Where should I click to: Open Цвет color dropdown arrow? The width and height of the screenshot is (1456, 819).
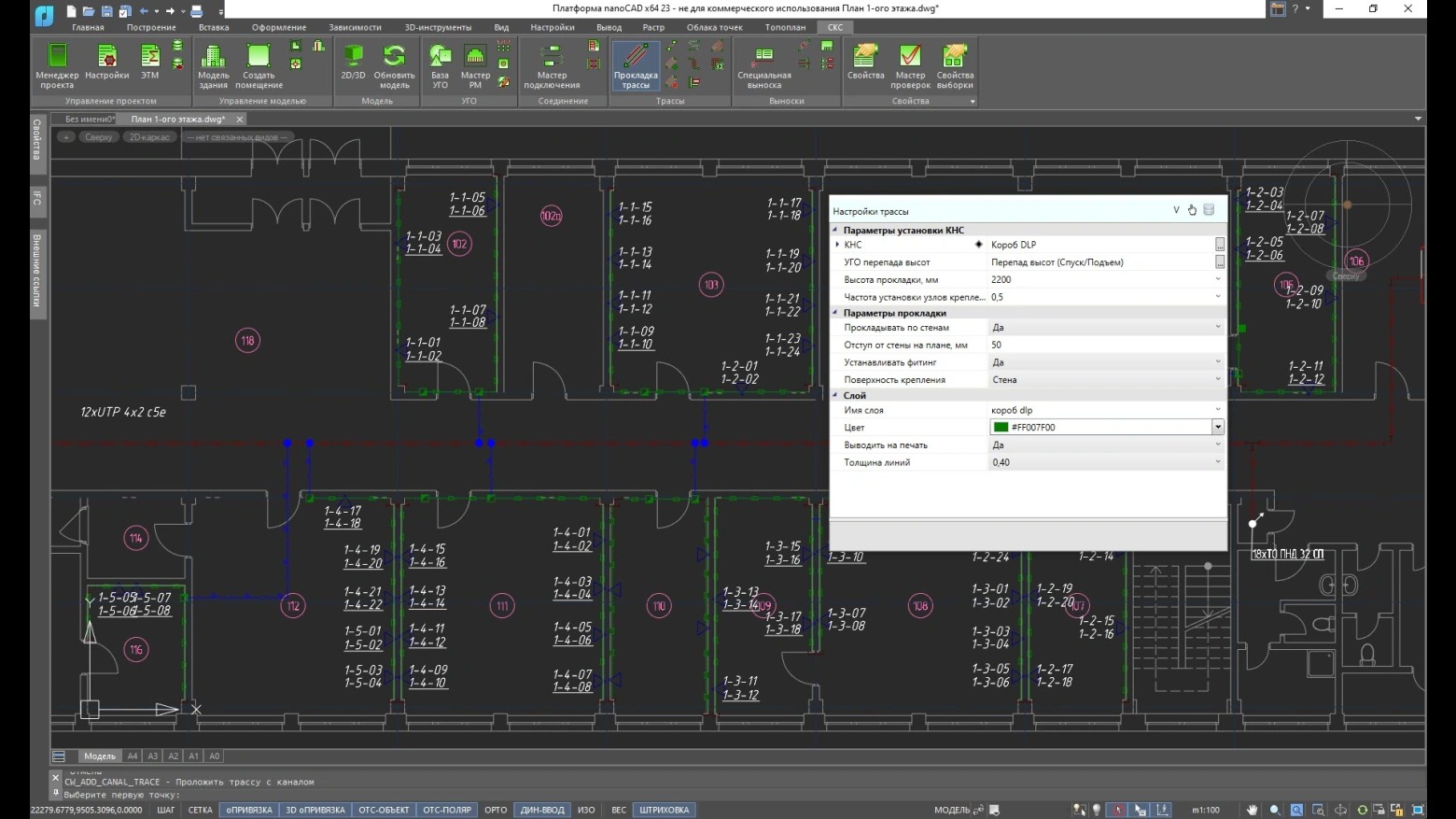(1217, 427)
